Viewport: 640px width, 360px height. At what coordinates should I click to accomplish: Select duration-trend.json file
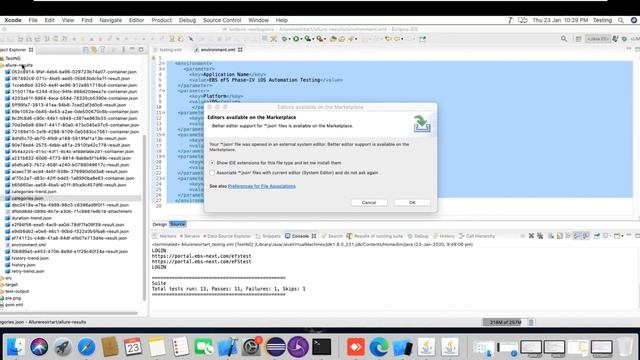(31, 218)
